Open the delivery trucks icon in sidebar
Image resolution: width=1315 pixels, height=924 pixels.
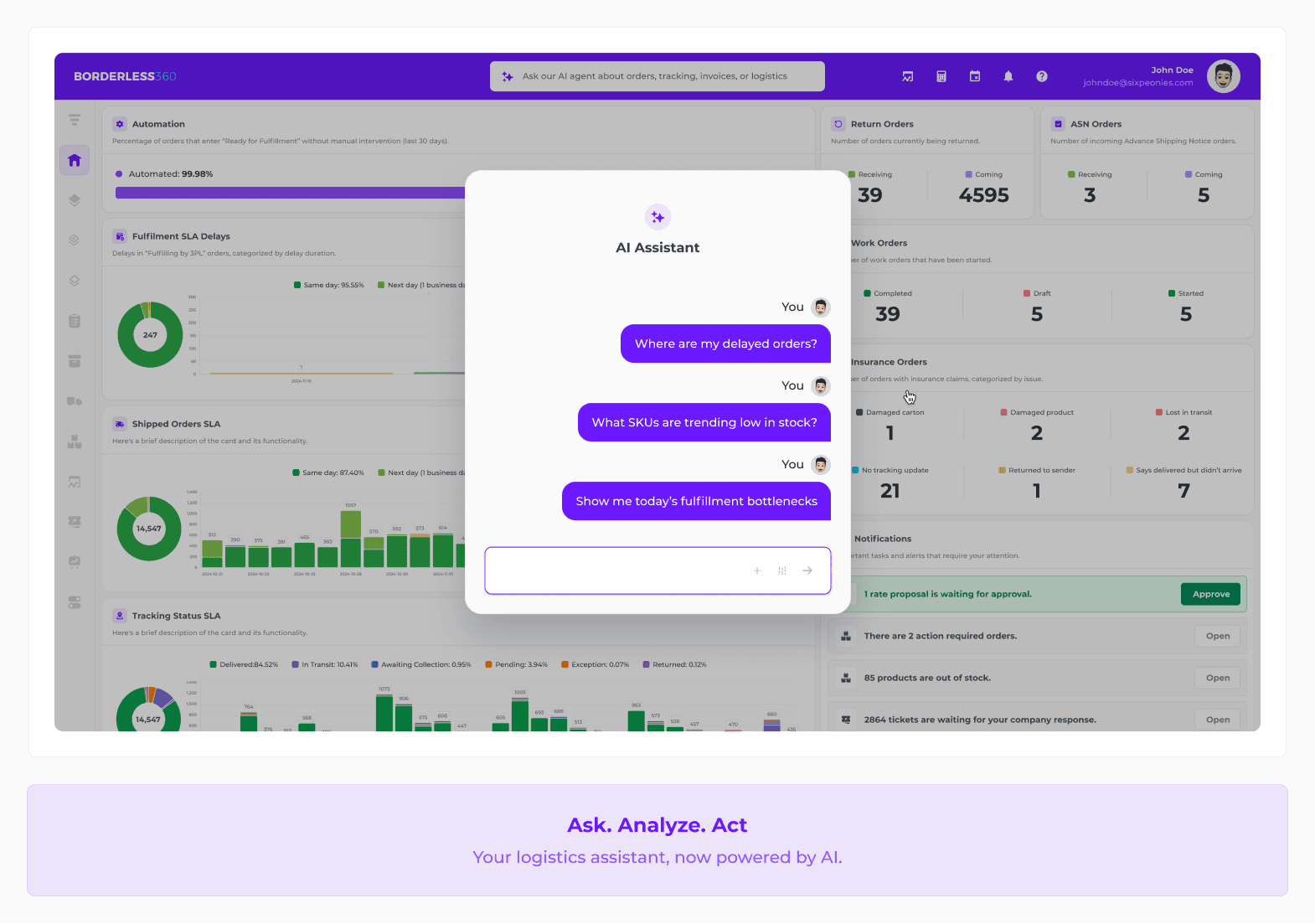pyautogui.click(x=75, y=401)
